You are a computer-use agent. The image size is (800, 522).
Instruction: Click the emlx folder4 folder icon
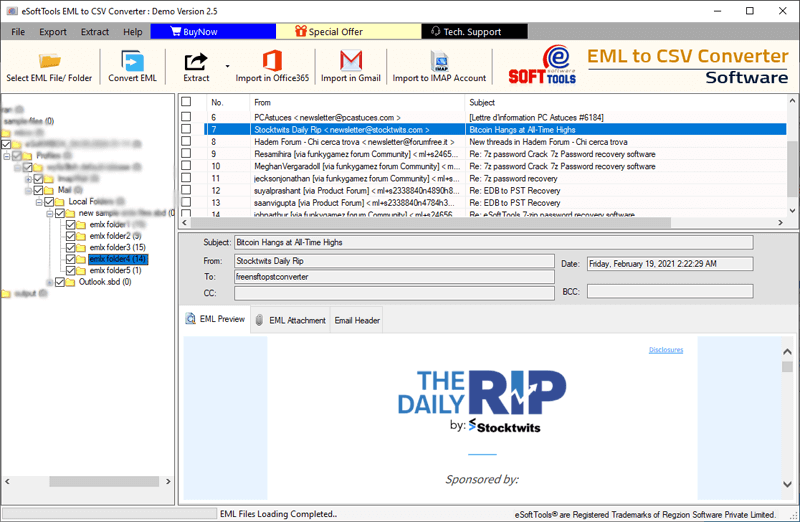(81, 259)
